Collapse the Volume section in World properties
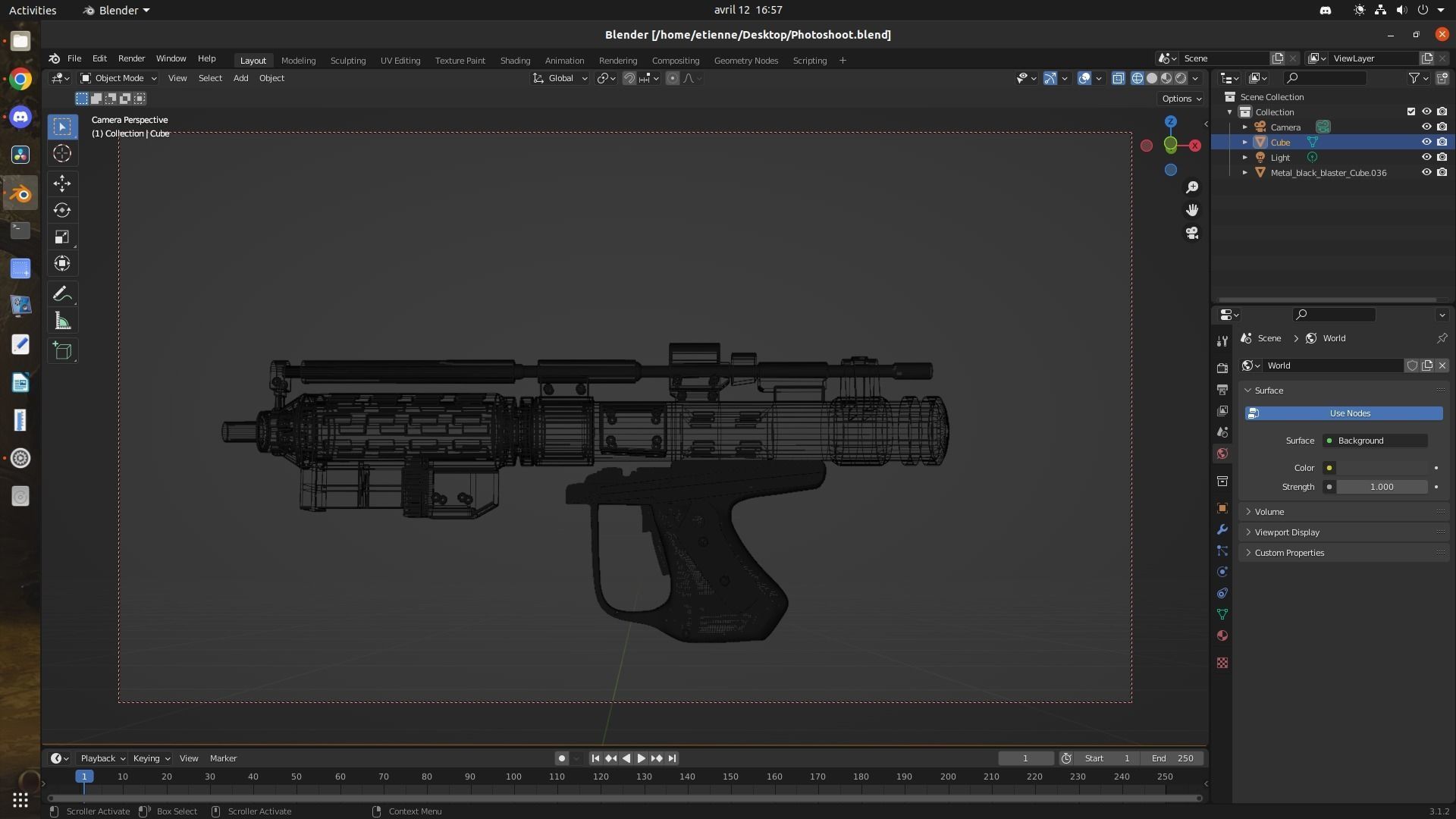 pos(1268,511)
